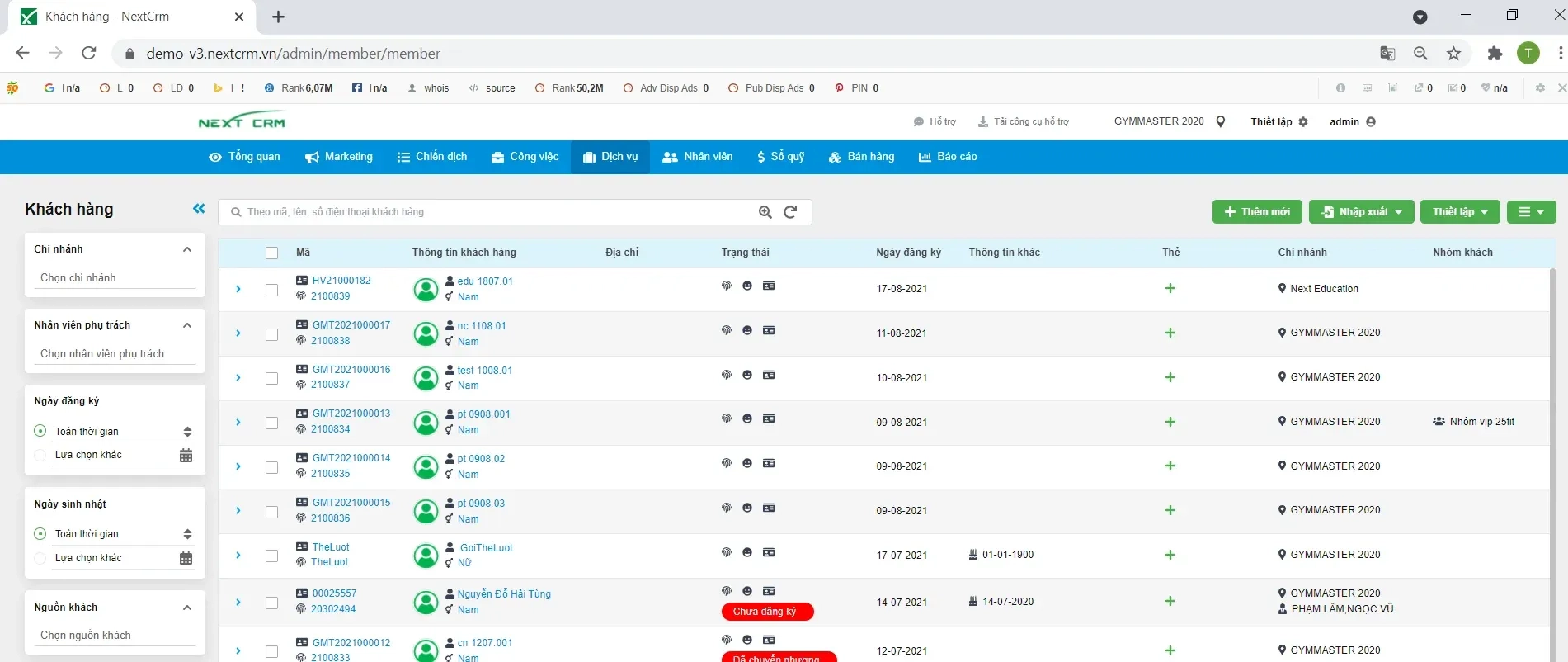1568x662 pixels.
Task: Open the green list-view menu dropdown
Action: (x=1532, y=212)
